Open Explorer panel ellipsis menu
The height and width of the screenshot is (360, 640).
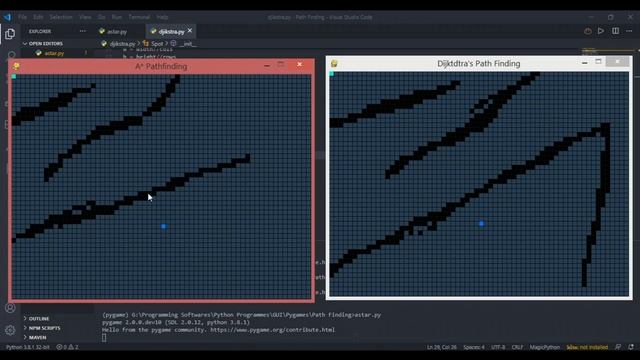point(83,31)
